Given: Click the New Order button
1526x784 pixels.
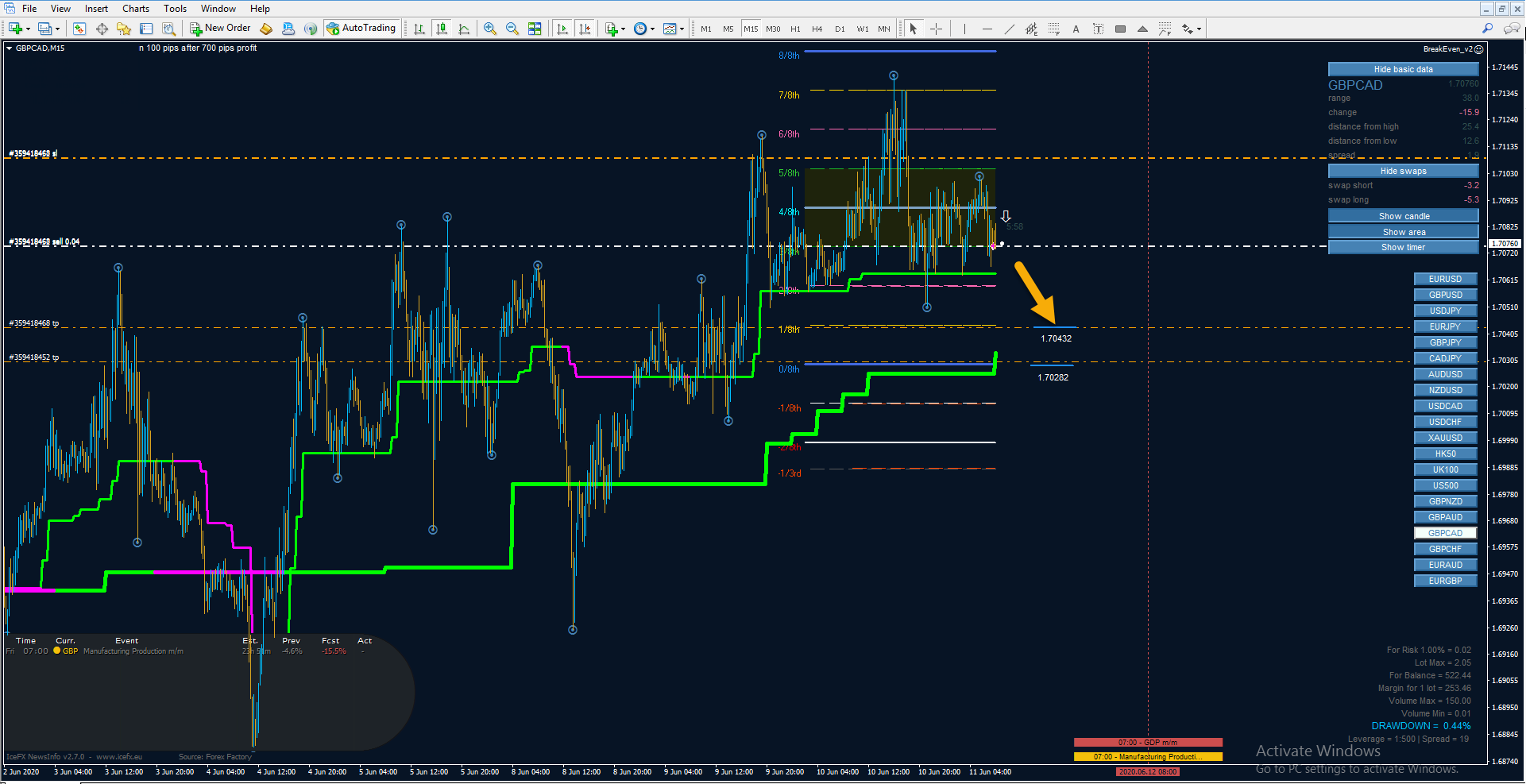Looking at the screenshot, I should pyautogui.click(x=220, y=29).
